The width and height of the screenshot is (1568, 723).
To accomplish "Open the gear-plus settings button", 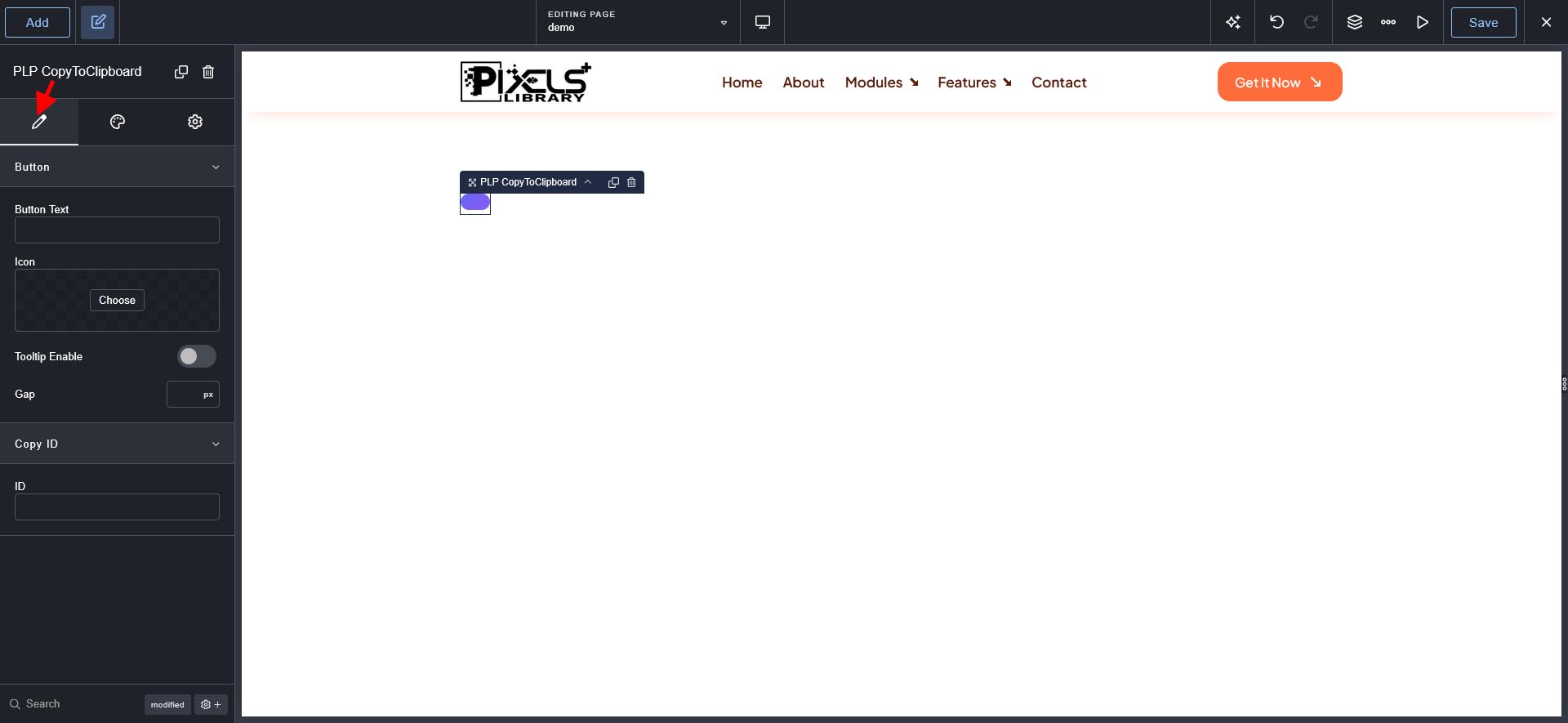I will 211,704.
